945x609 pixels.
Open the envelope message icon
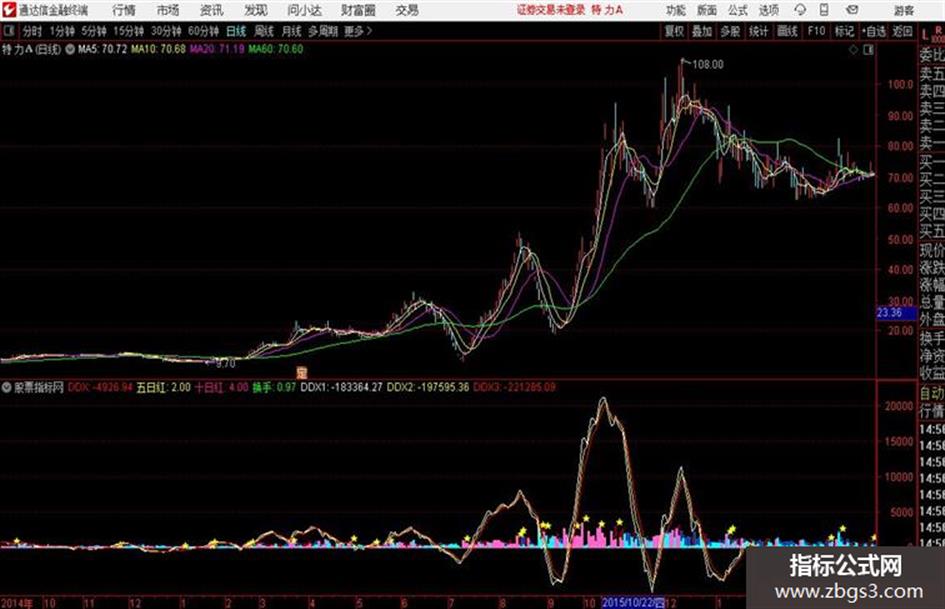click(x=852, y=10)
